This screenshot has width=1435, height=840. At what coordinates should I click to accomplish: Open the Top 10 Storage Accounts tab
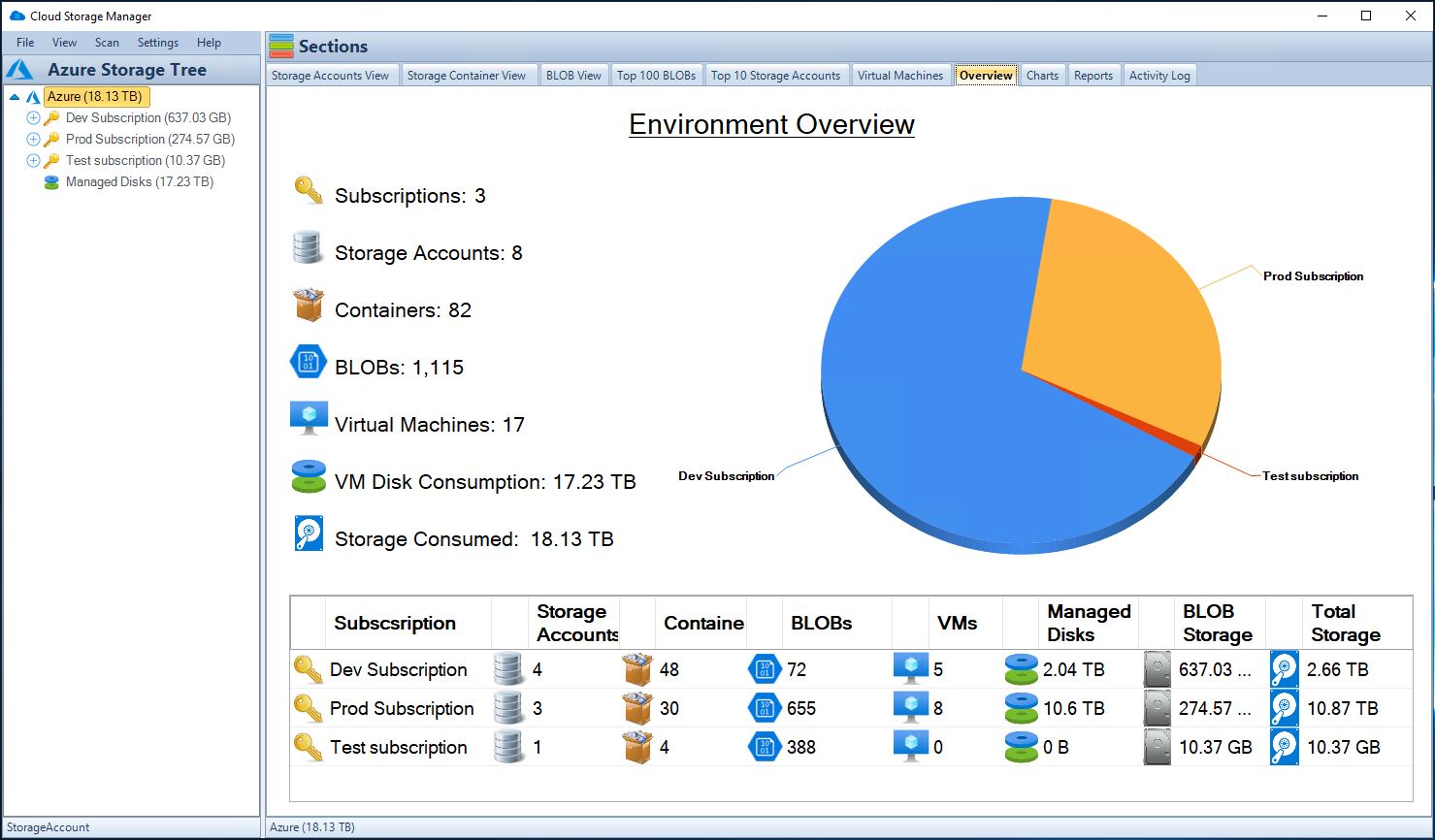tap(775, 76)
